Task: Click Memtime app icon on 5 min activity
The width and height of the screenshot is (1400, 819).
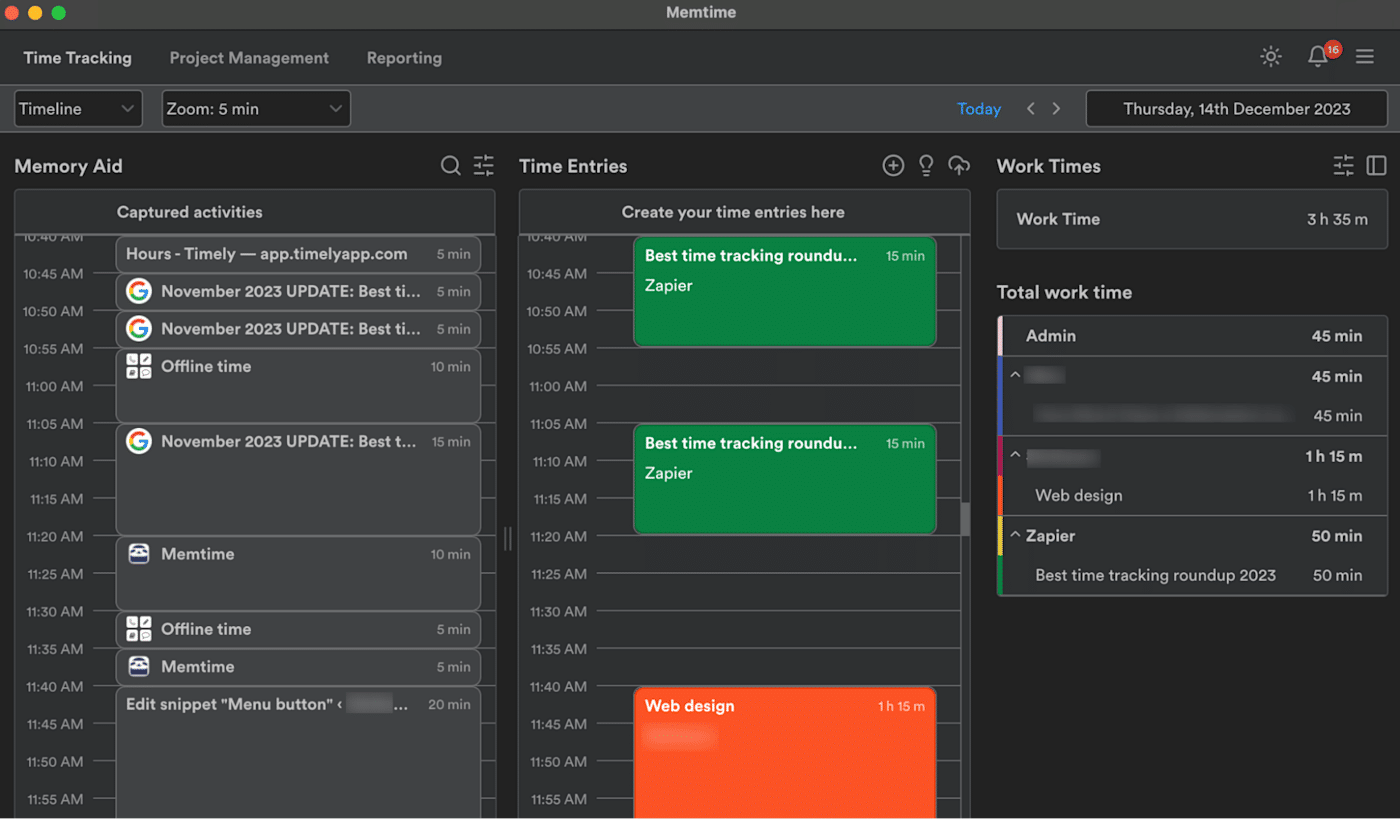Action: pos(139,666)
